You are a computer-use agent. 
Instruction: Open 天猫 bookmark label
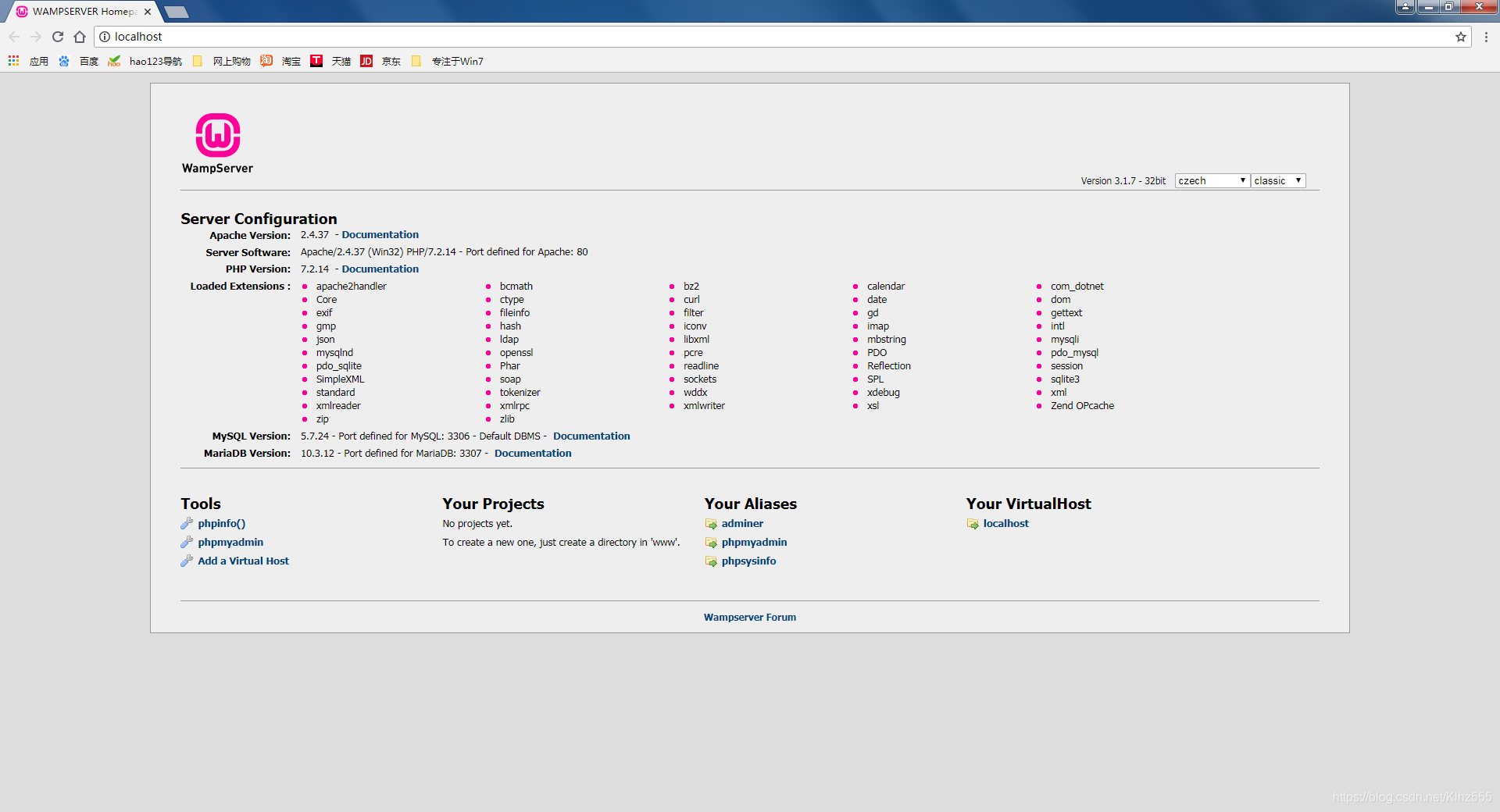point(341,61)
